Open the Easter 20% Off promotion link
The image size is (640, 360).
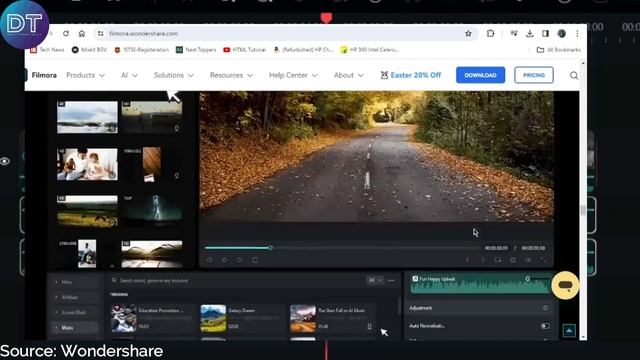(411, 75)
